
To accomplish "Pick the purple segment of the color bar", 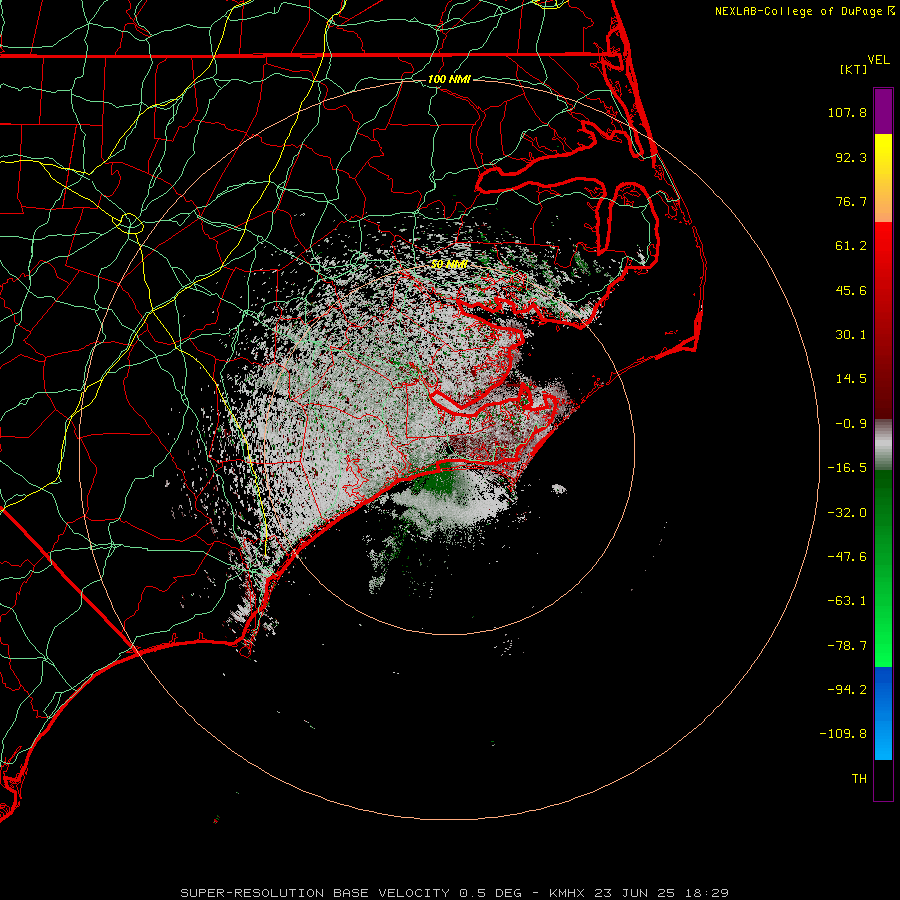I will tap(883, 111).
